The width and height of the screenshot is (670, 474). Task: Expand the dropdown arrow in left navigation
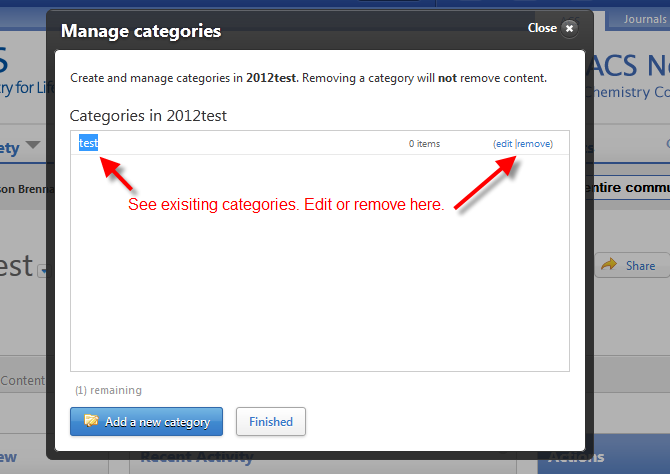33,146
